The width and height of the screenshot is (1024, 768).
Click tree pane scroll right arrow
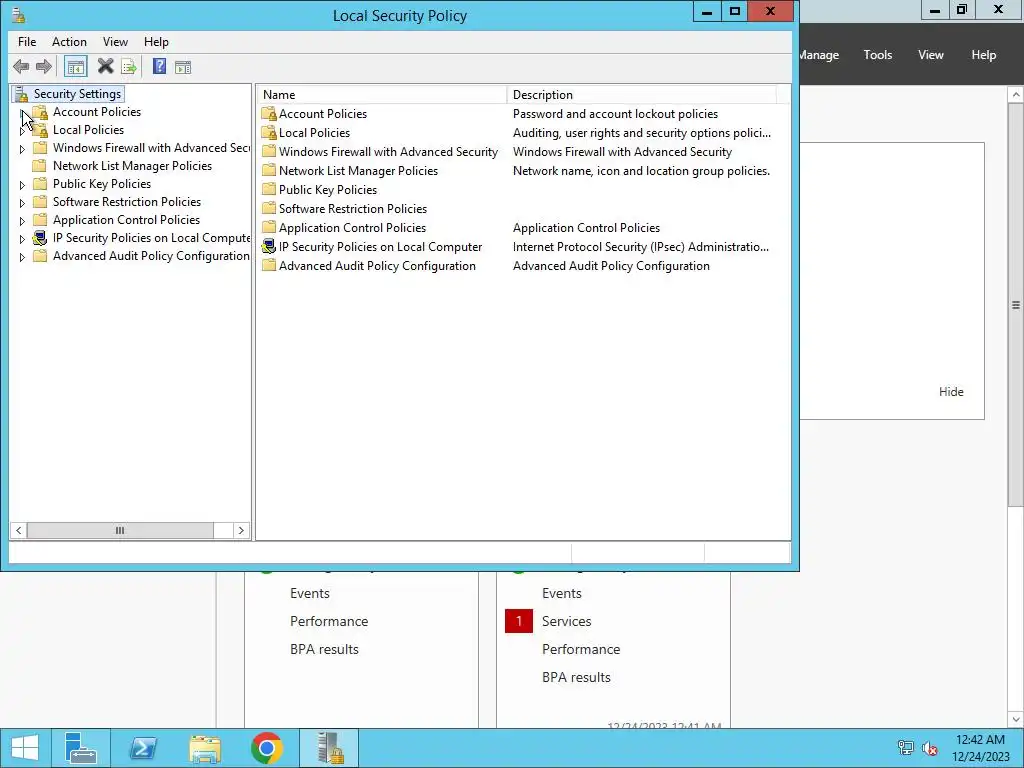pos(241,530)
